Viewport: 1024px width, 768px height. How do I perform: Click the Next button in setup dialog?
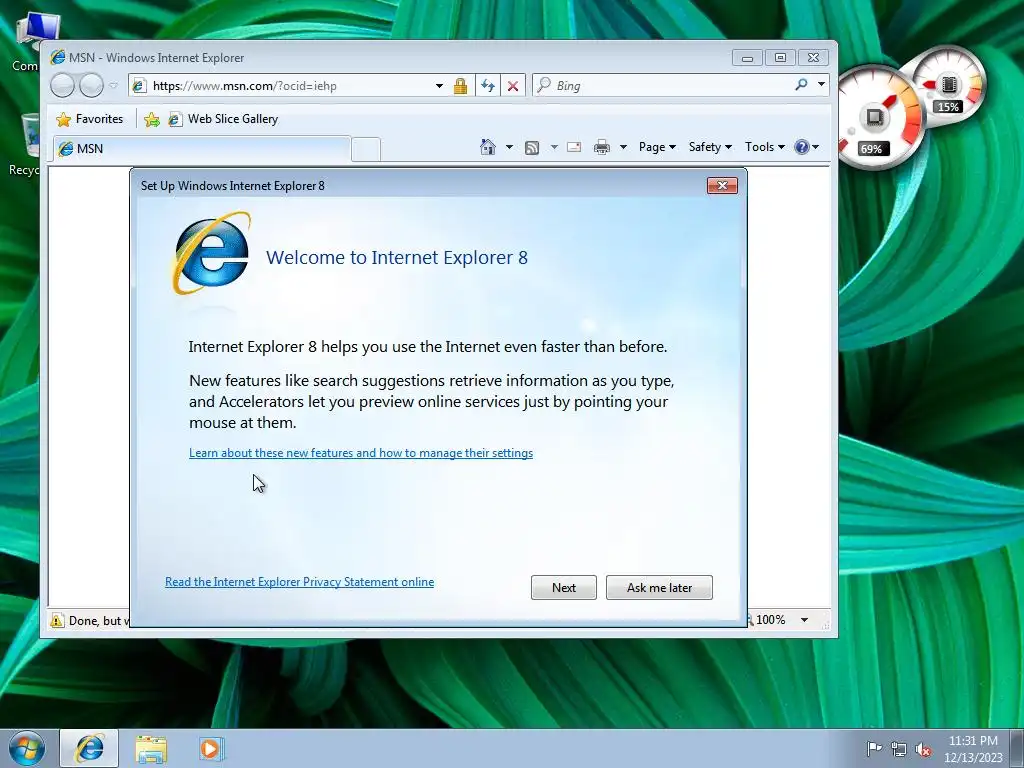(x=564, y=587)
